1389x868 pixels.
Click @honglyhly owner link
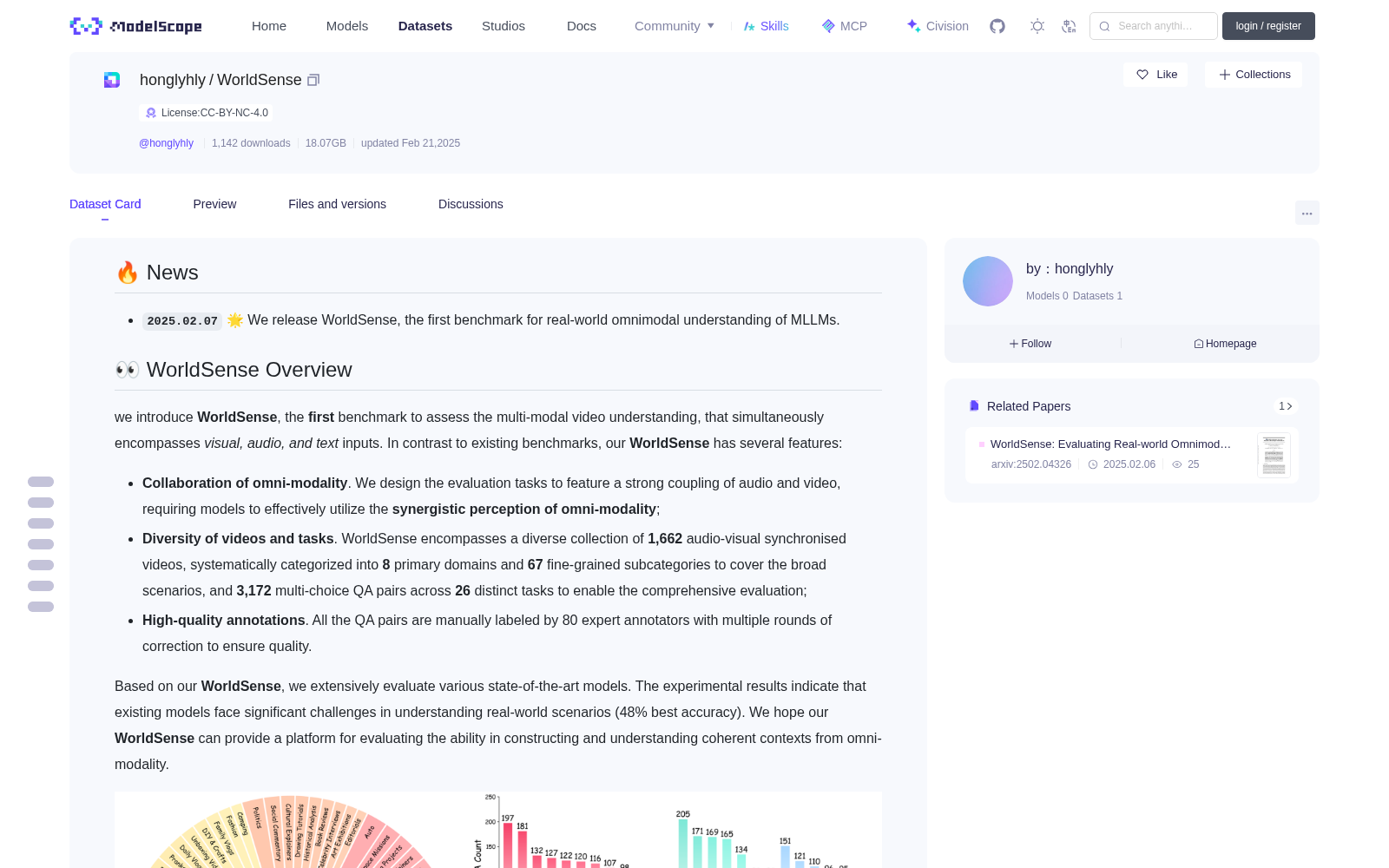(x=166, y=143)
